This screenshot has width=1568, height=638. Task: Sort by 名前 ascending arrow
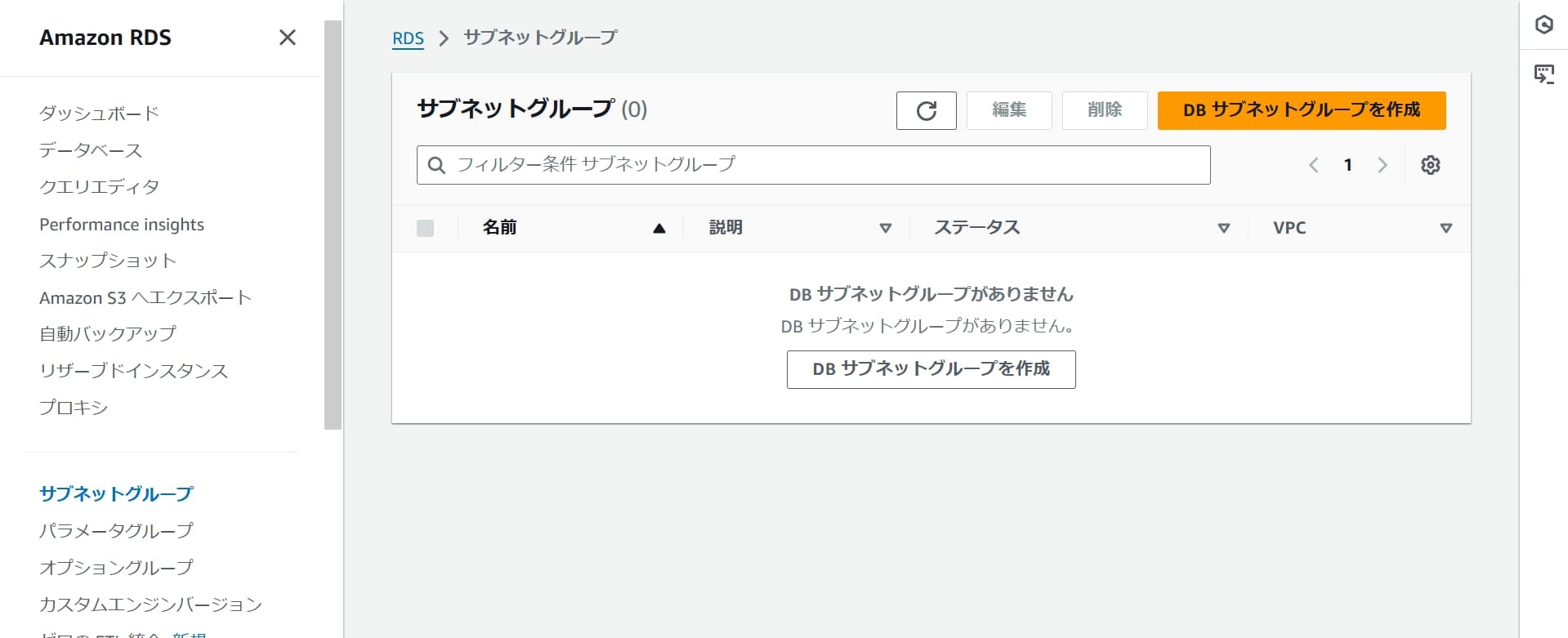(659, 229)
